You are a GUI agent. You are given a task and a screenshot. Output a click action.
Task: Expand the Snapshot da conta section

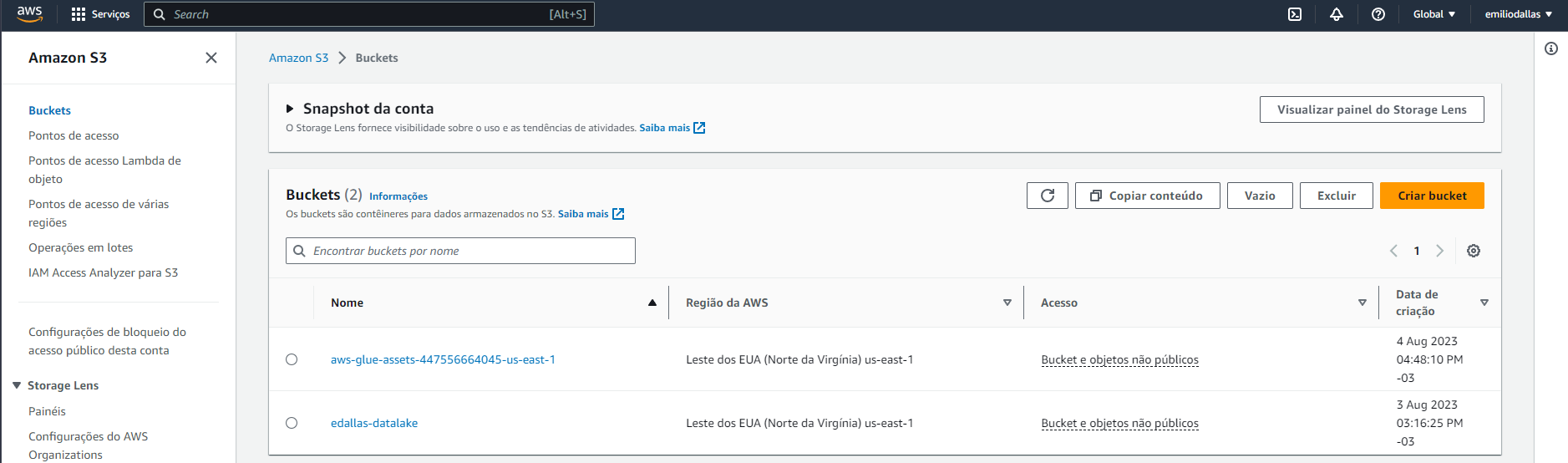(x=290, y=109)
